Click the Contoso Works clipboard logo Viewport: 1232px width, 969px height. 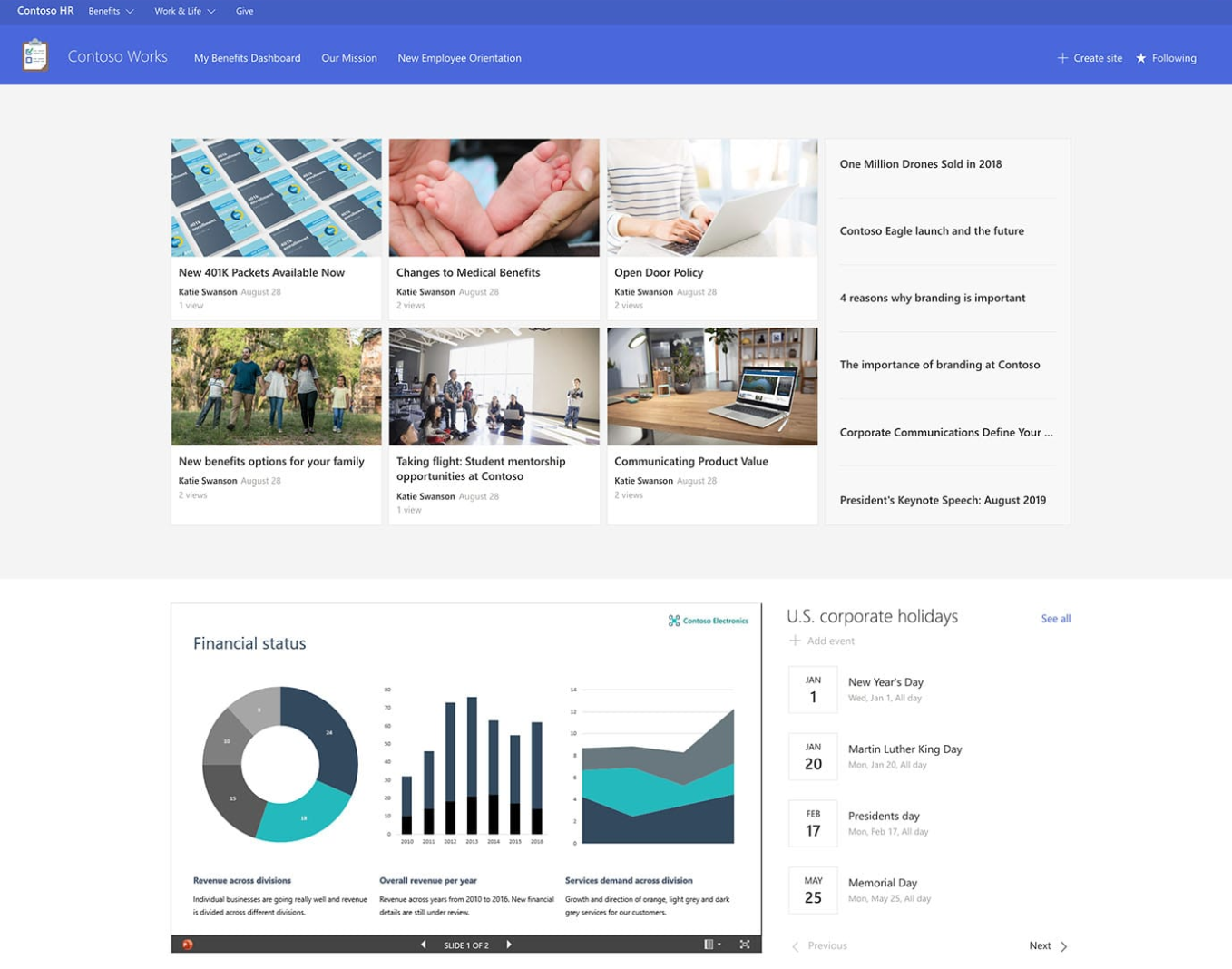[x=35, y=55]
